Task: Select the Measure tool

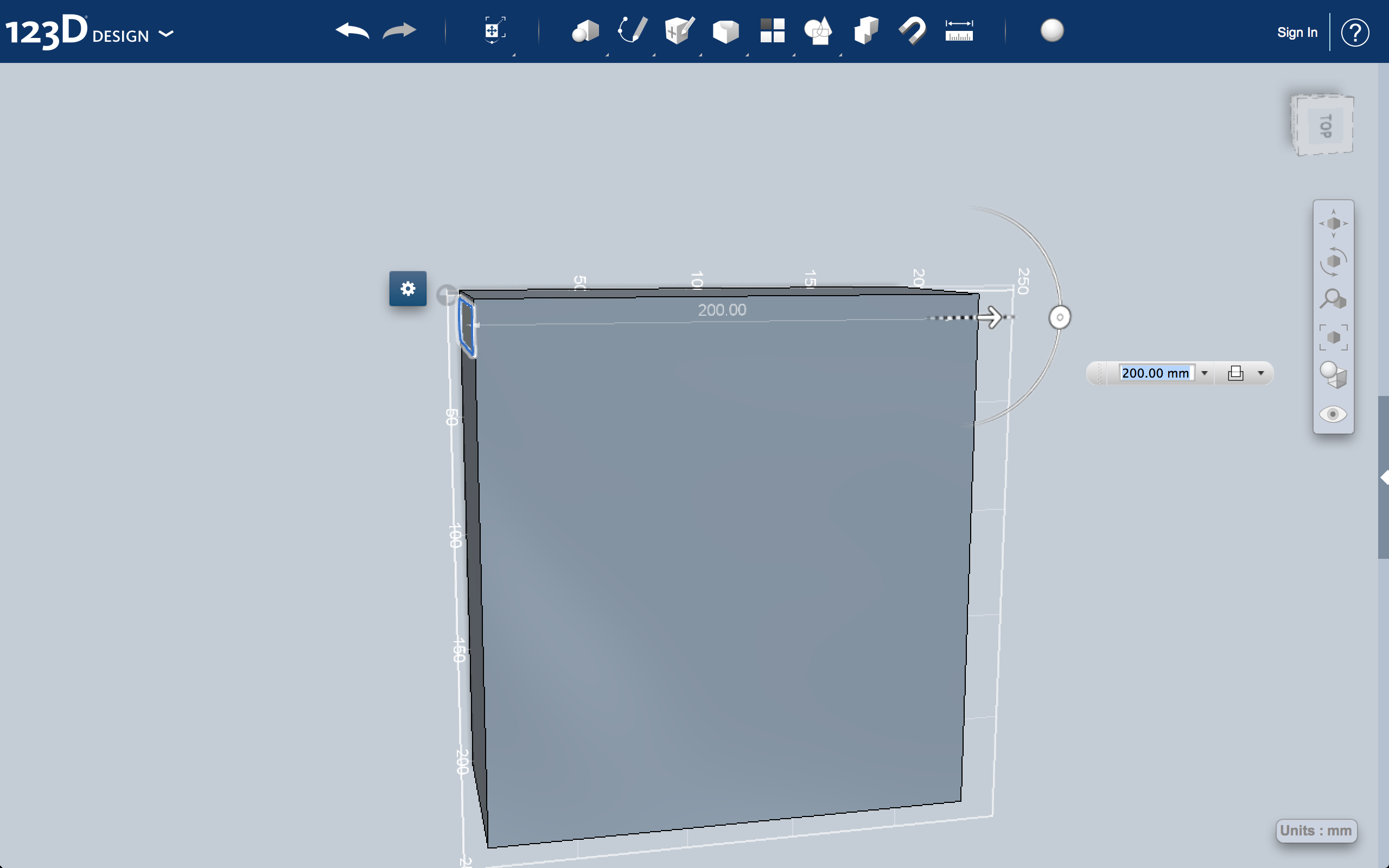Action: point(959,31)
